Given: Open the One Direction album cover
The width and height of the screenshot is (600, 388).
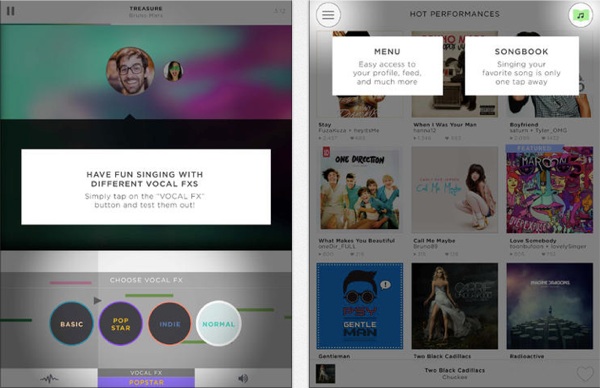Looking at the screenshot, I should tap(360, 189).
